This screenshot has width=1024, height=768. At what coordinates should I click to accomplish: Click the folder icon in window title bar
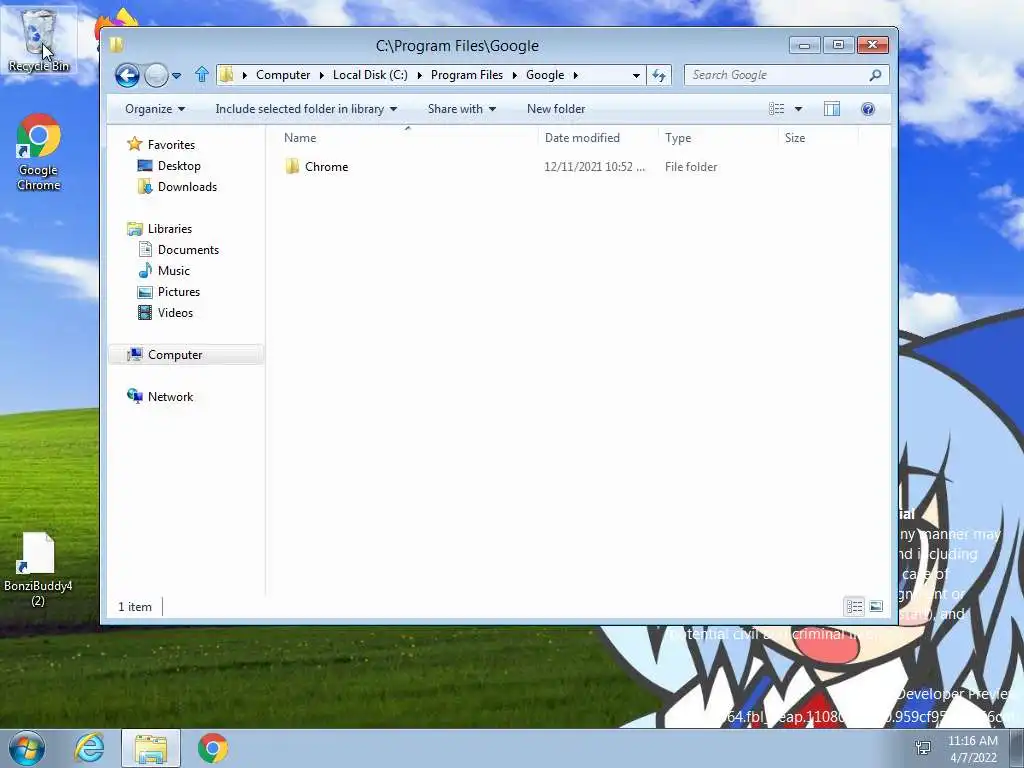pos(118,44)
